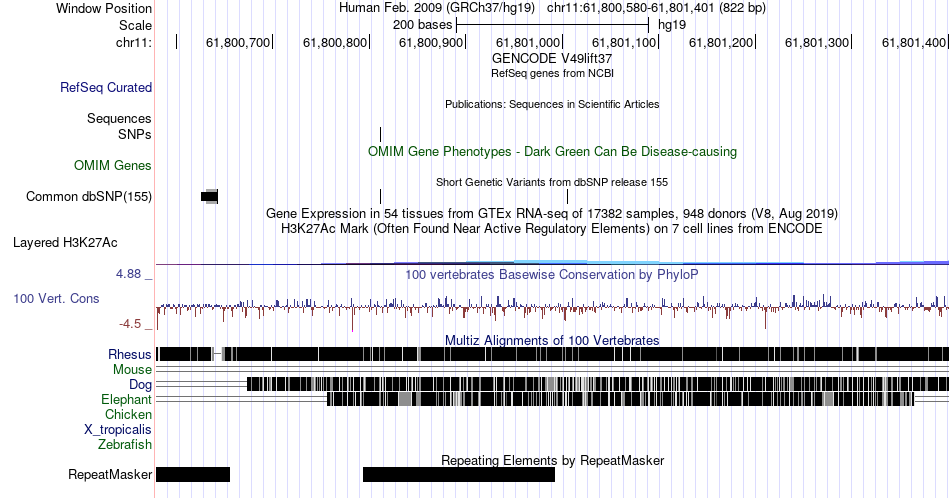Click the GENCODE V49lift37 track title
950x498 pixels.
point(552,59)
